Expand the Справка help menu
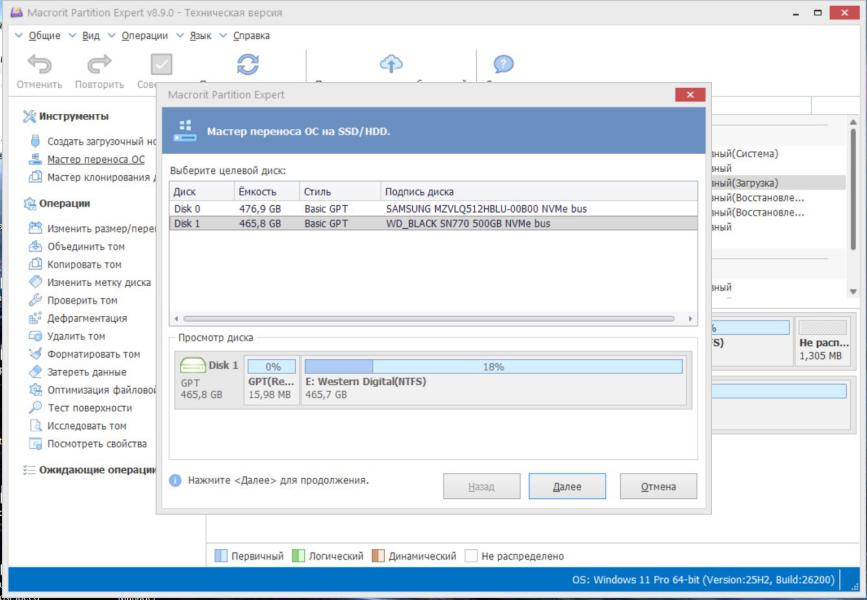Viewport: 867px width, 600px height. click(250, 36)
